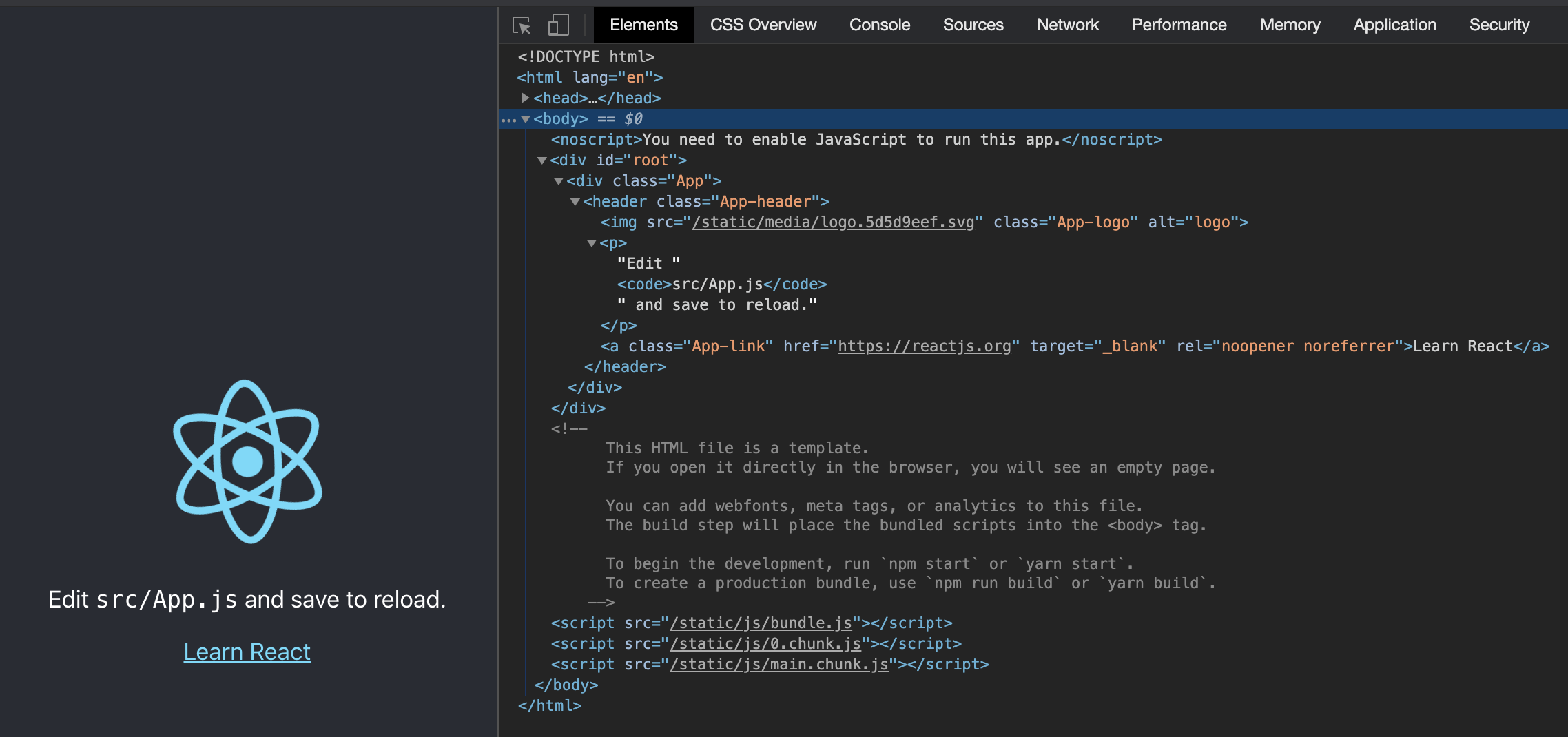
Task: Open the Network tab
Action: click(x=1068, y=25)
